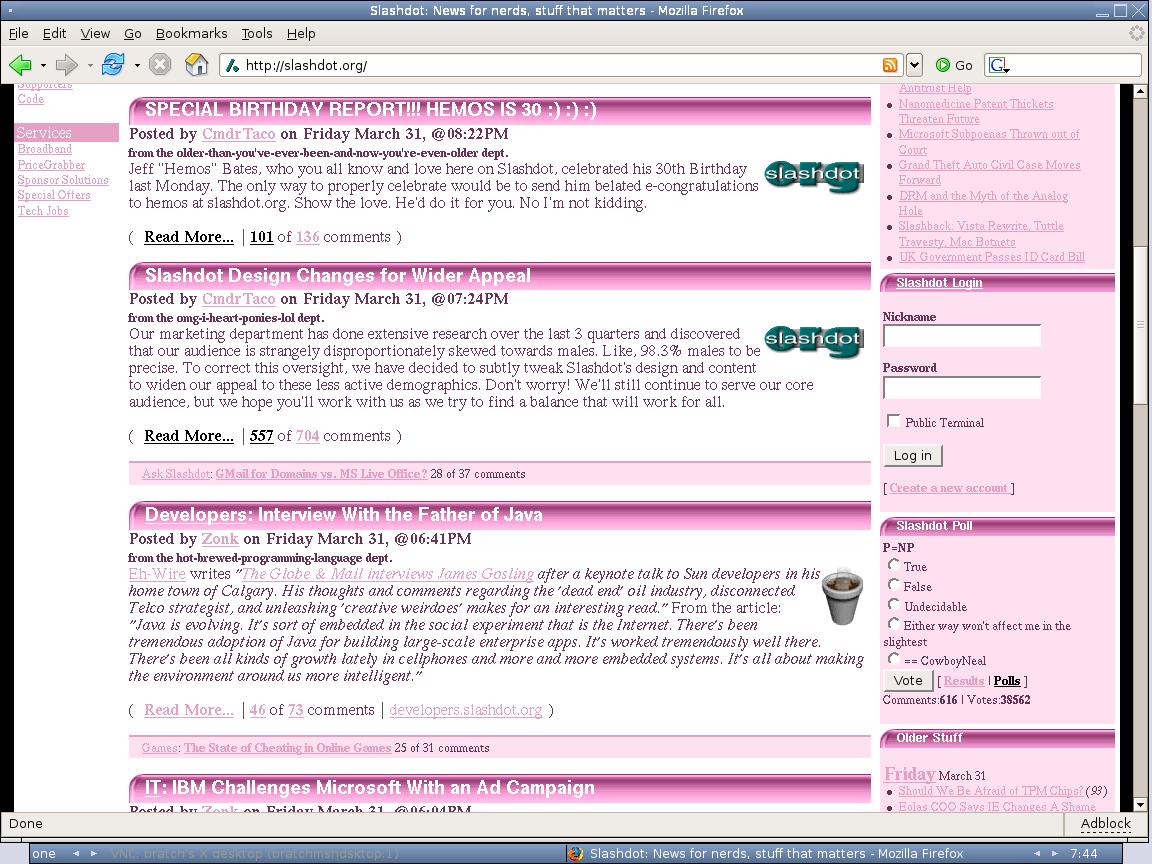Screen dimensions: 1152x864
Task: Click the Slashdot topic icon beside Design Changes story
Action: click(x=813, y=342)
